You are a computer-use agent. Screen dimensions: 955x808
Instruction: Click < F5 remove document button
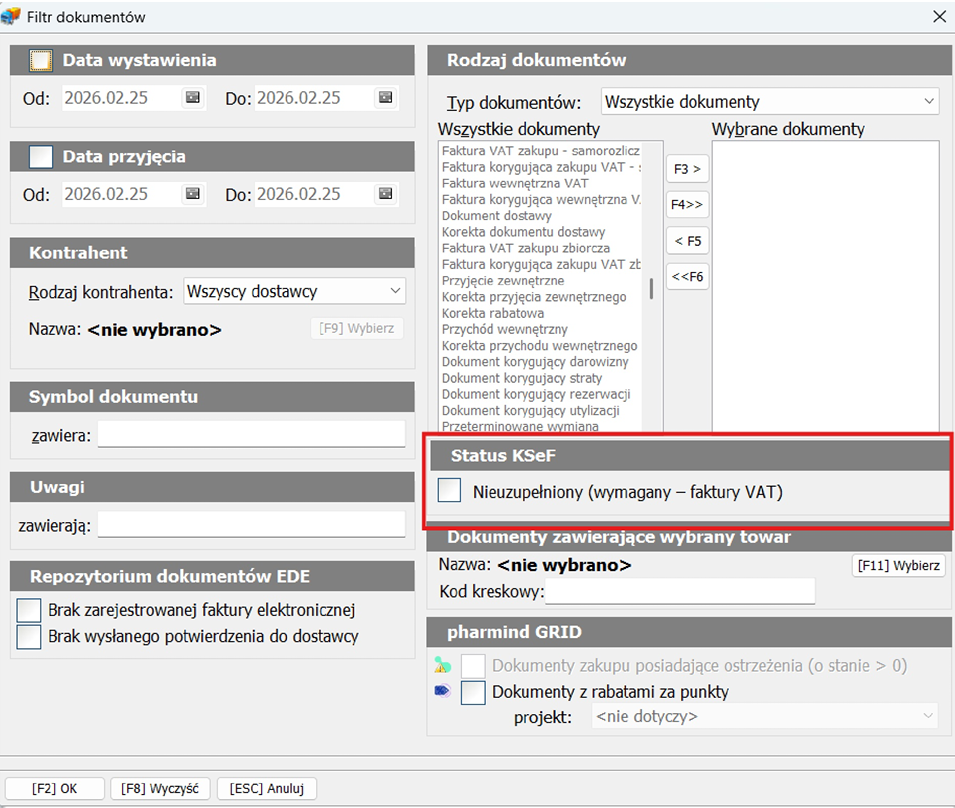point(687,240)
